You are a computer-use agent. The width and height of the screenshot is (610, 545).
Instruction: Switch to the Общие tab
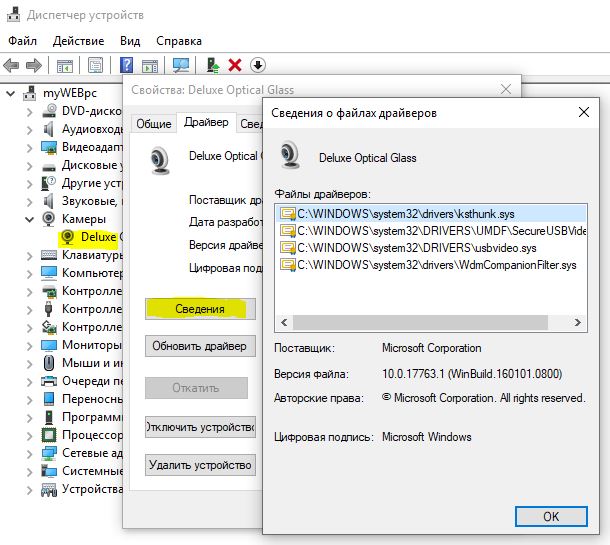(154, 124)
